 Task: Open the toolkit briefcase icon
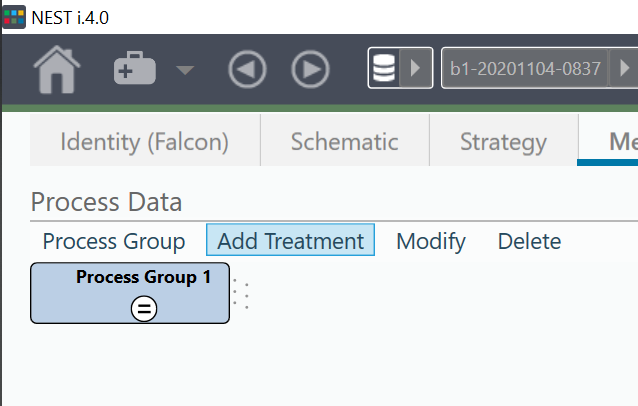[135, 69]
